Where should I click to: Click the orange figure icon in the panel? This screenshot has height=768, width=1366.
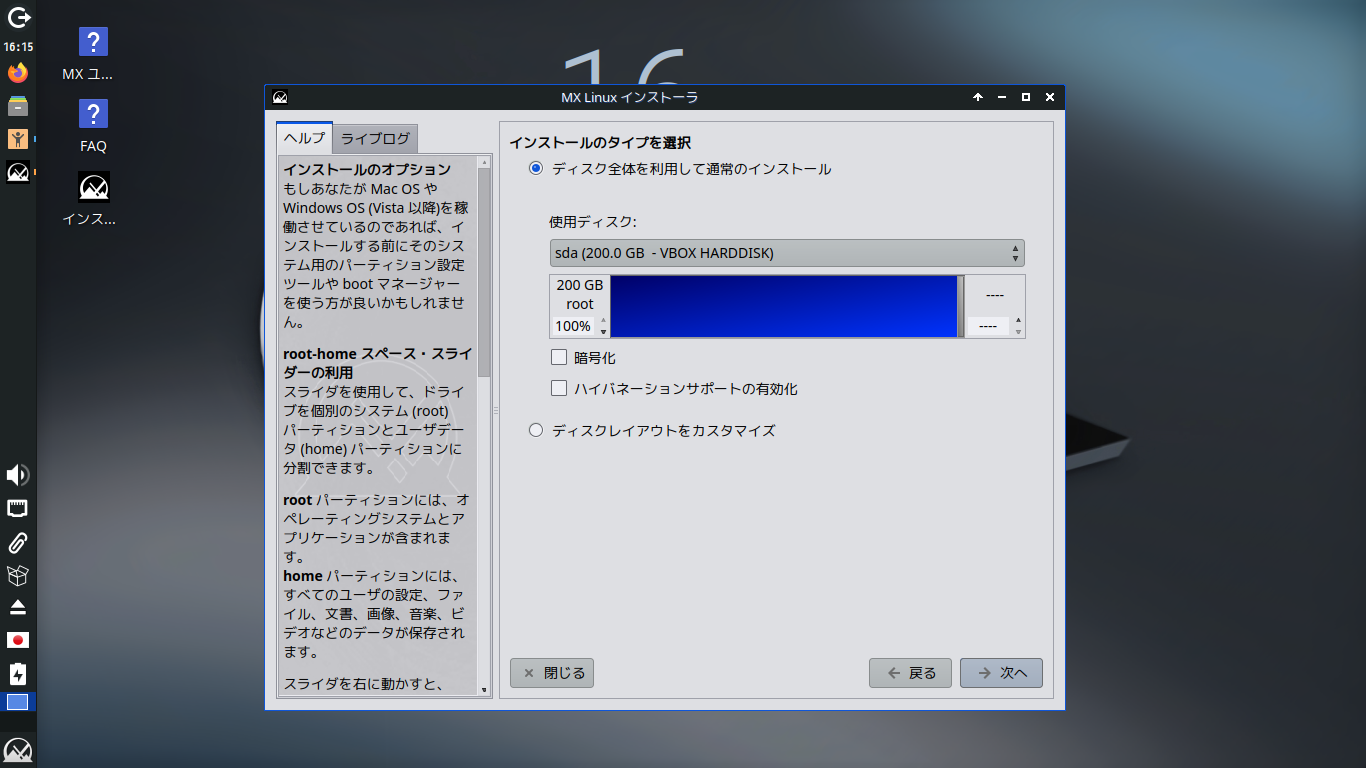click(x=18, y=139)
